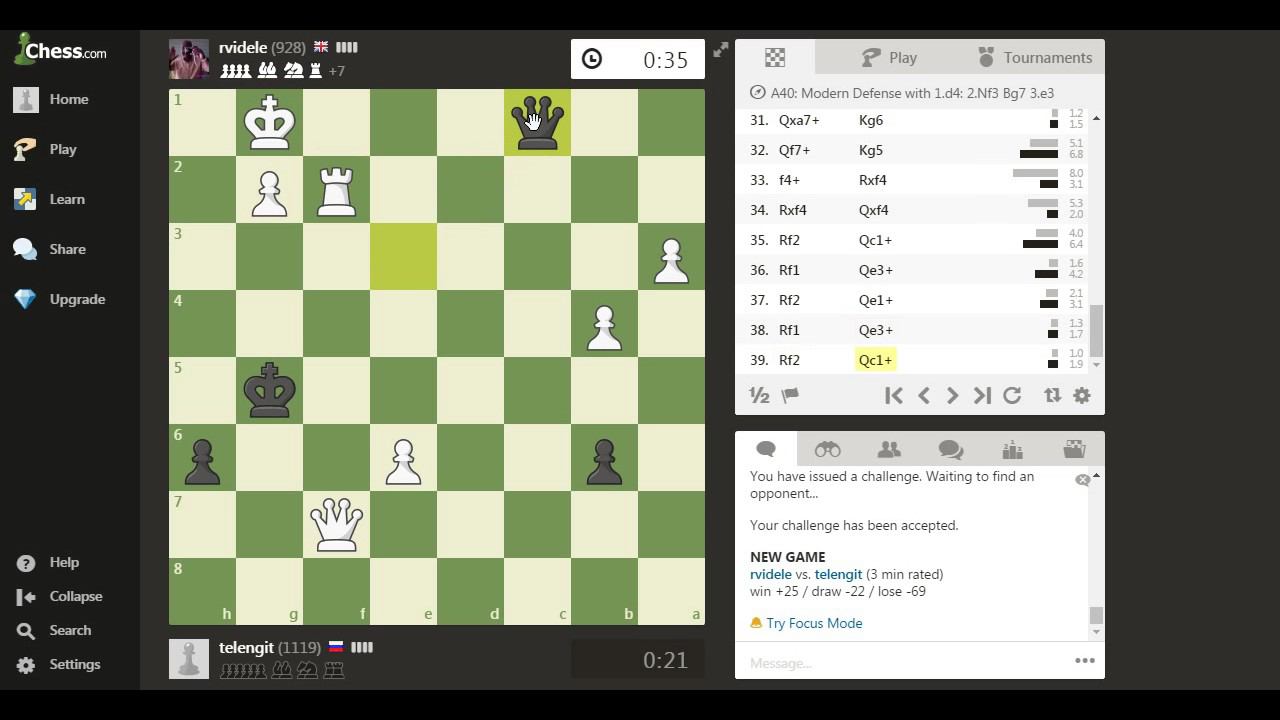The width and height of the screenshot is (1280, 720).
Task: Open board settings gear in move panel
Action: point(1082,396)
